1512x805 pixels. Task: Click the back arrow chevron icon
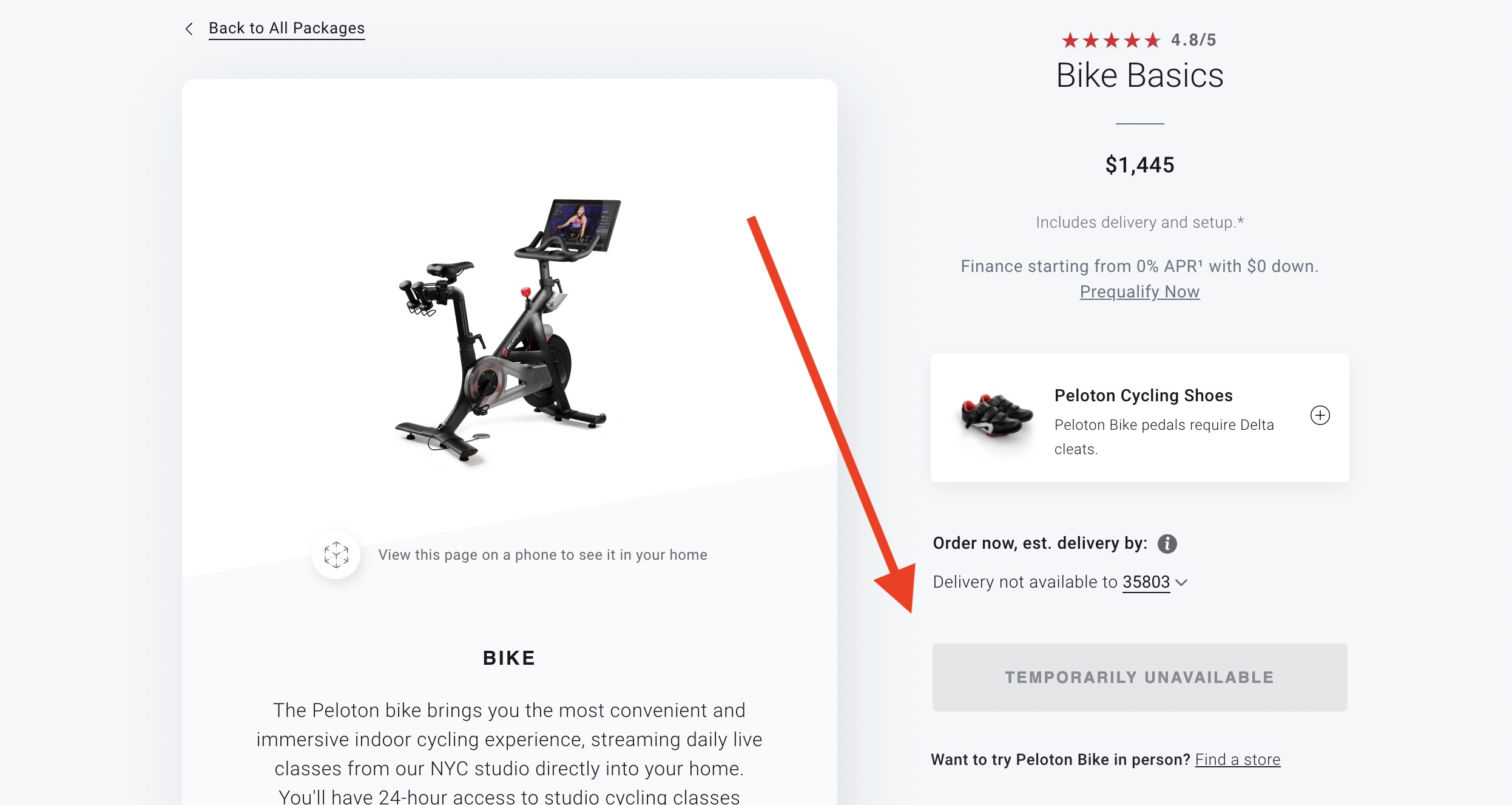click(189, 29)
